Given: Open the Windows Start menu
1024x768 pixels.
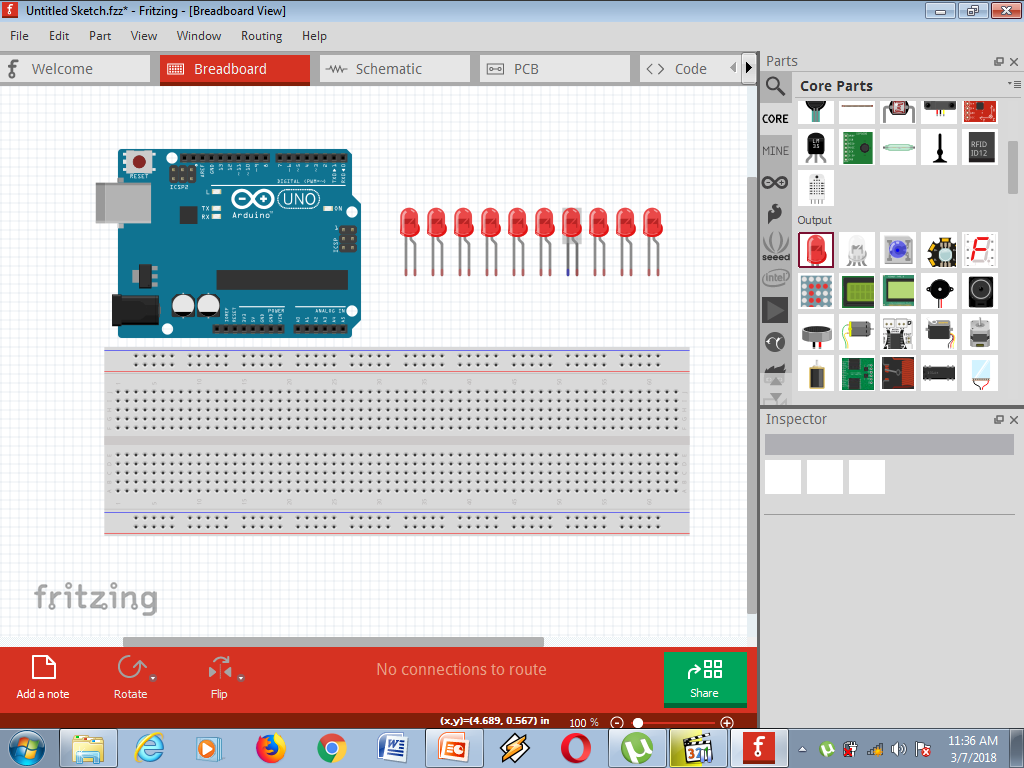Looking at the screenshot, I should [x=27, y=748].
